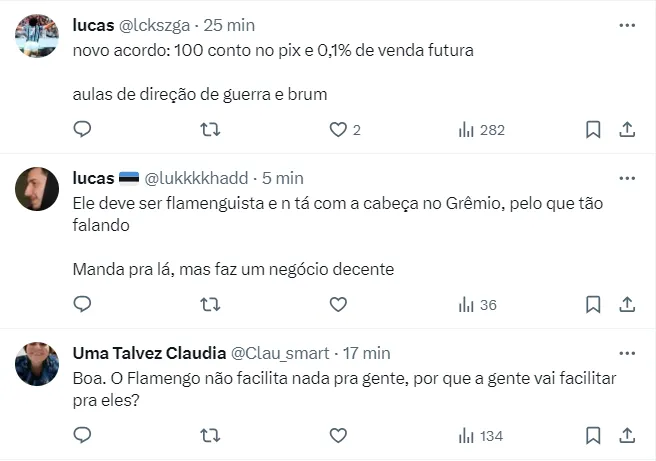Reply to the @lckszga tweet
This screenshot has height=461, width=656.
click(83, 129)
